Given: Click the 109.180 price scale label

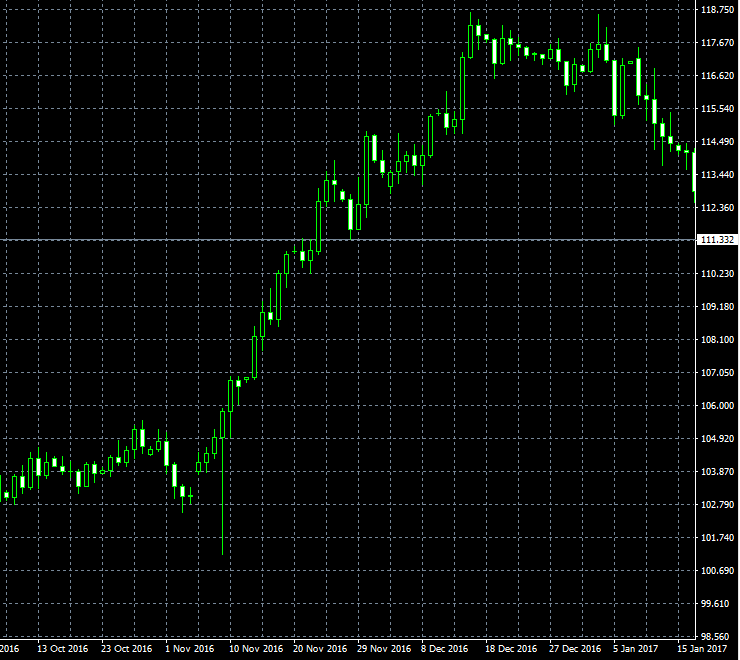Looking at the screenshot, I should [717, 307].
